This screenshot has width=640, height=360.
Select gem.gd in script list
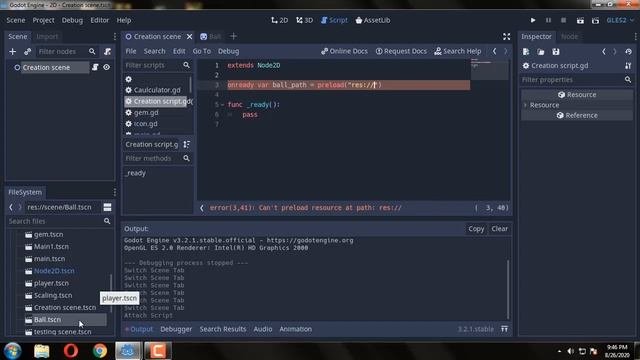(146, 112)
